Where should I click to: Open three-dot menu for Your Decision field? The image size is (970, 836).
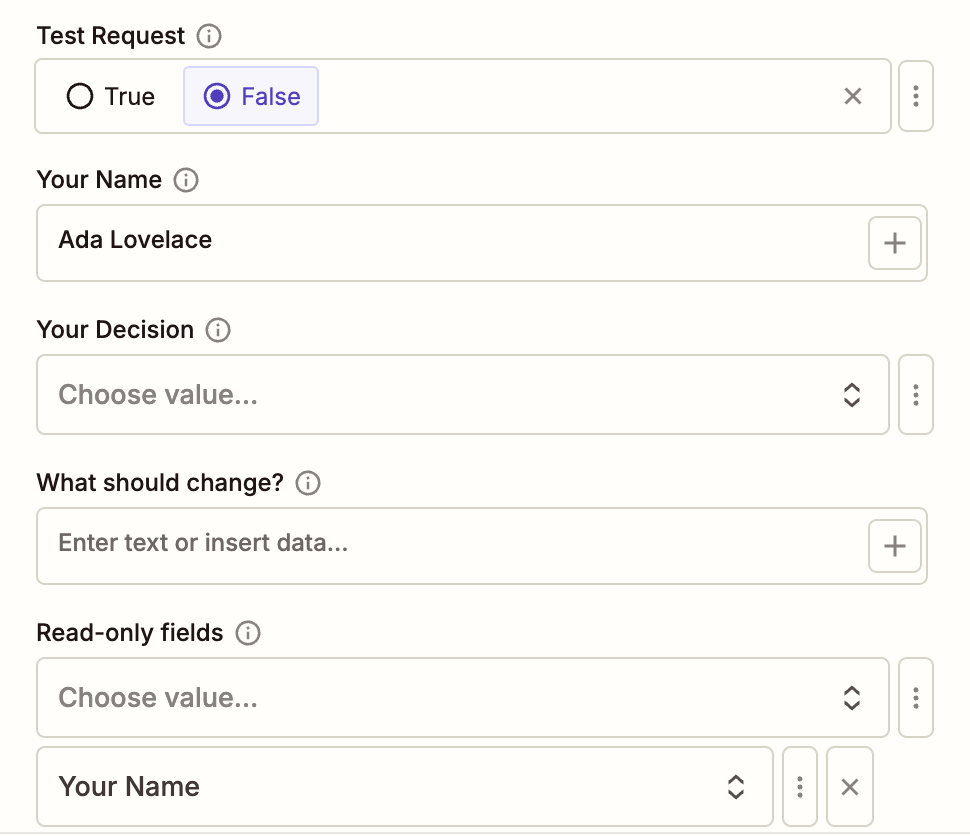coord(916,394)
